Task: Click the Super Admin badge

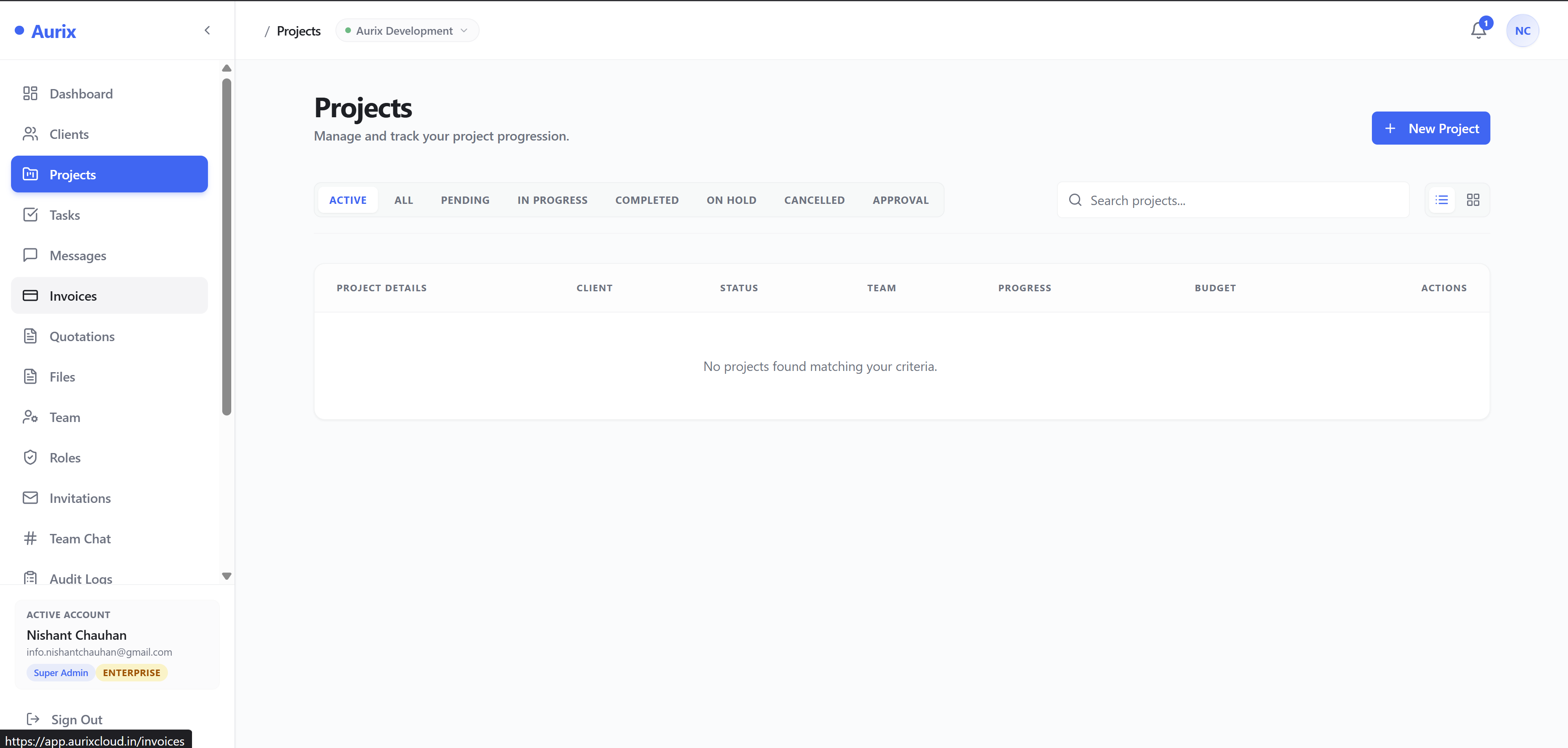Action: 60,672
